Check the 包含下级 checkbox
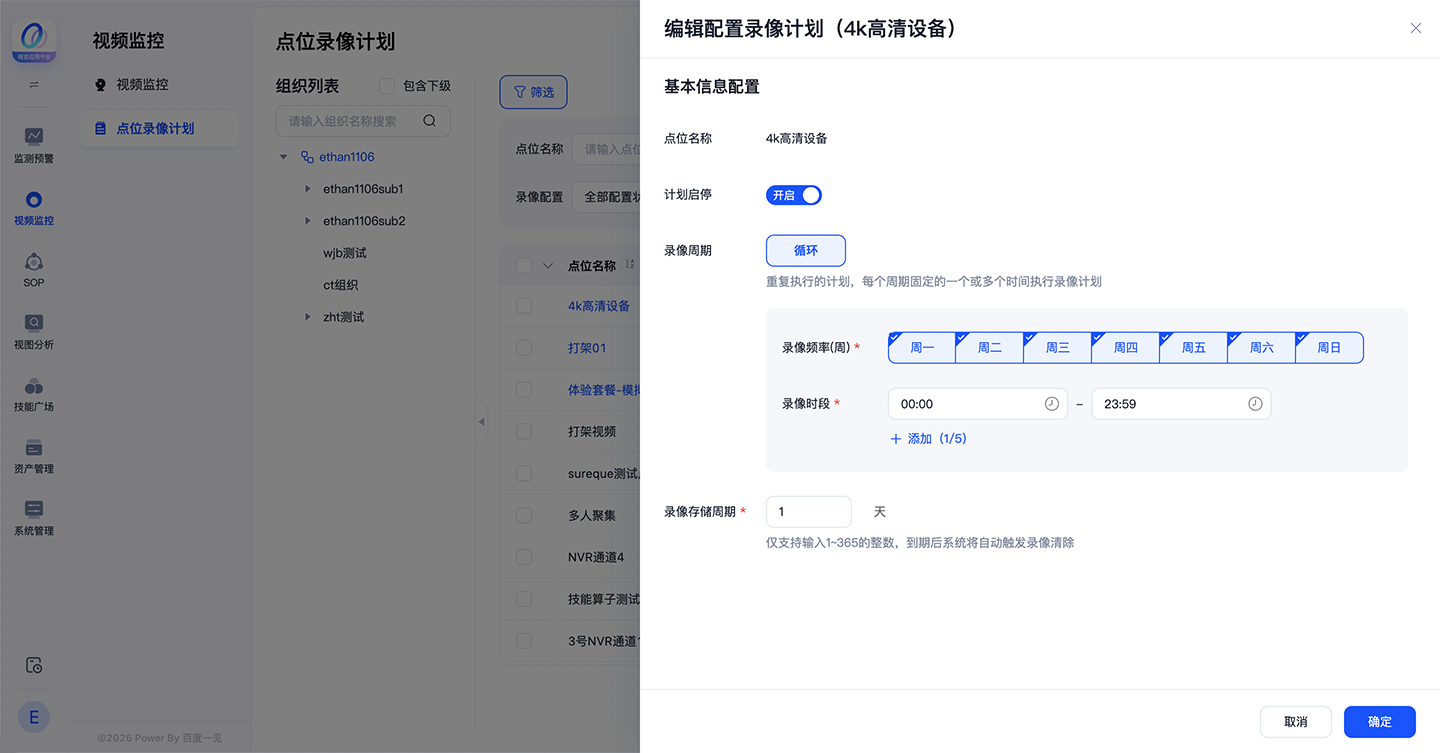The width and height of the screenshot is (1440, 753). coord(387,86)
